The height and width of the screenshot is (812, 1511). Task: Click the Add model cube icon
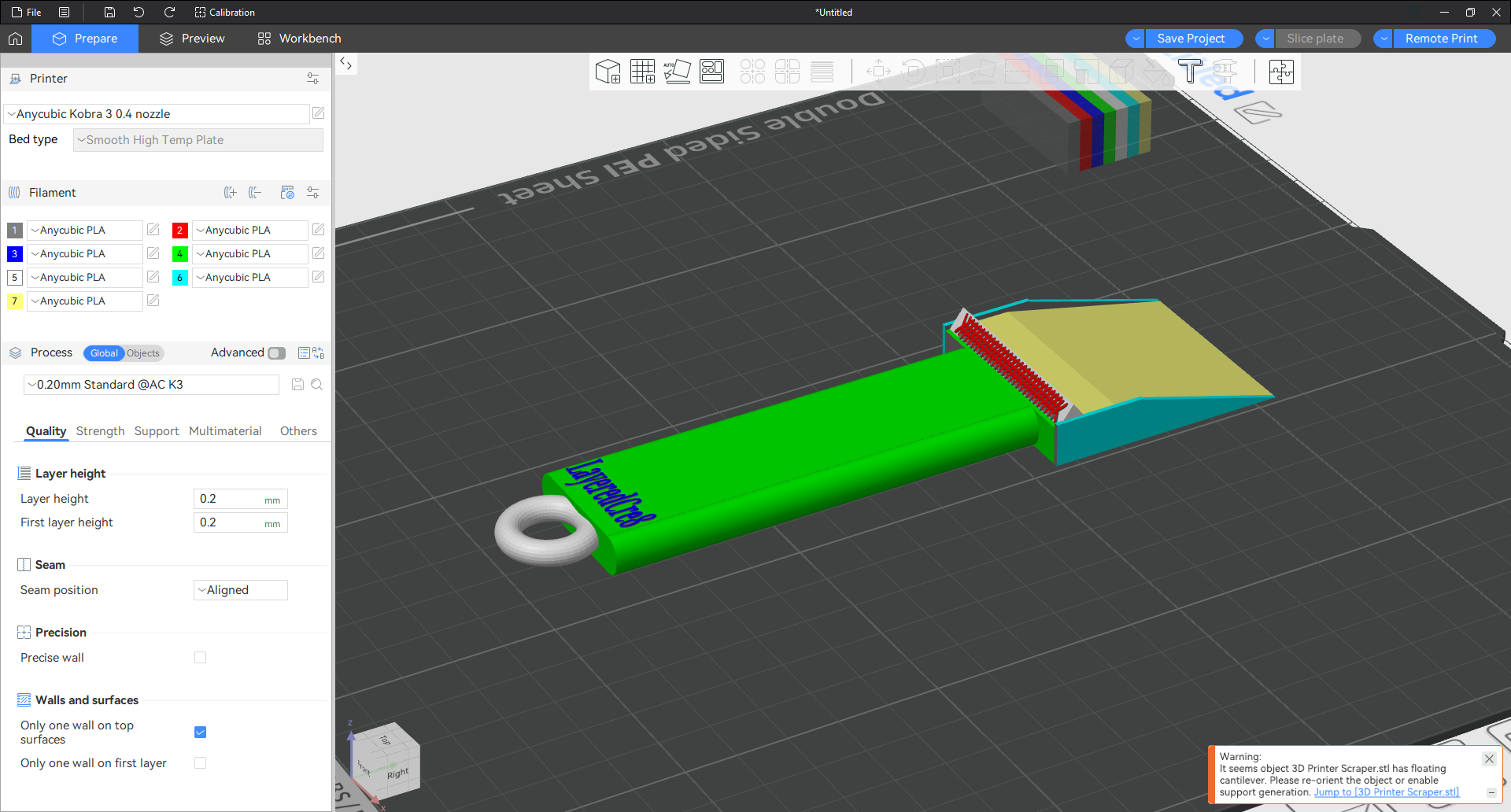608,72
